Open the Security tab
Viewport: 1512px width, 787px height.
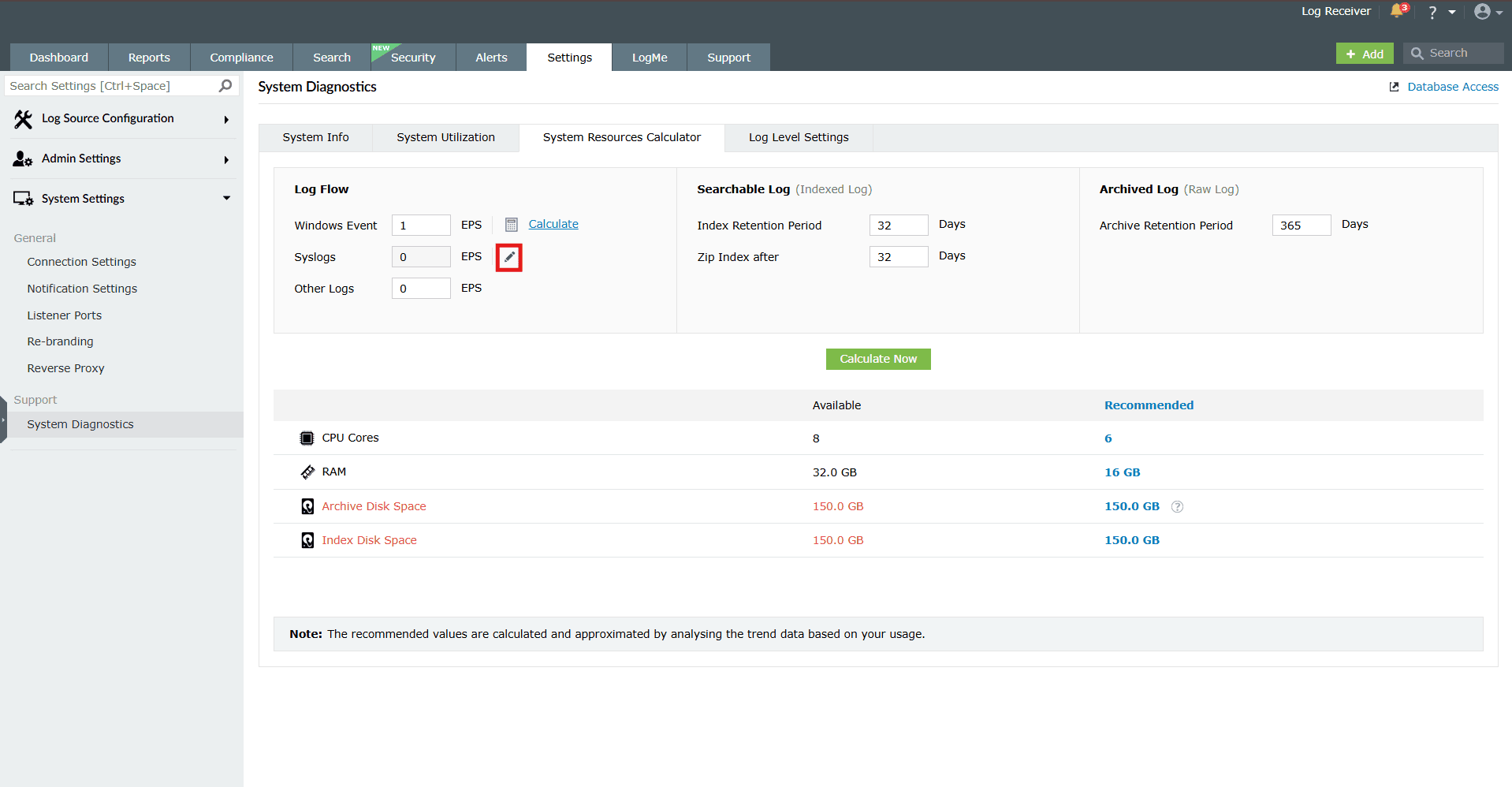click(x=413, y=58)
